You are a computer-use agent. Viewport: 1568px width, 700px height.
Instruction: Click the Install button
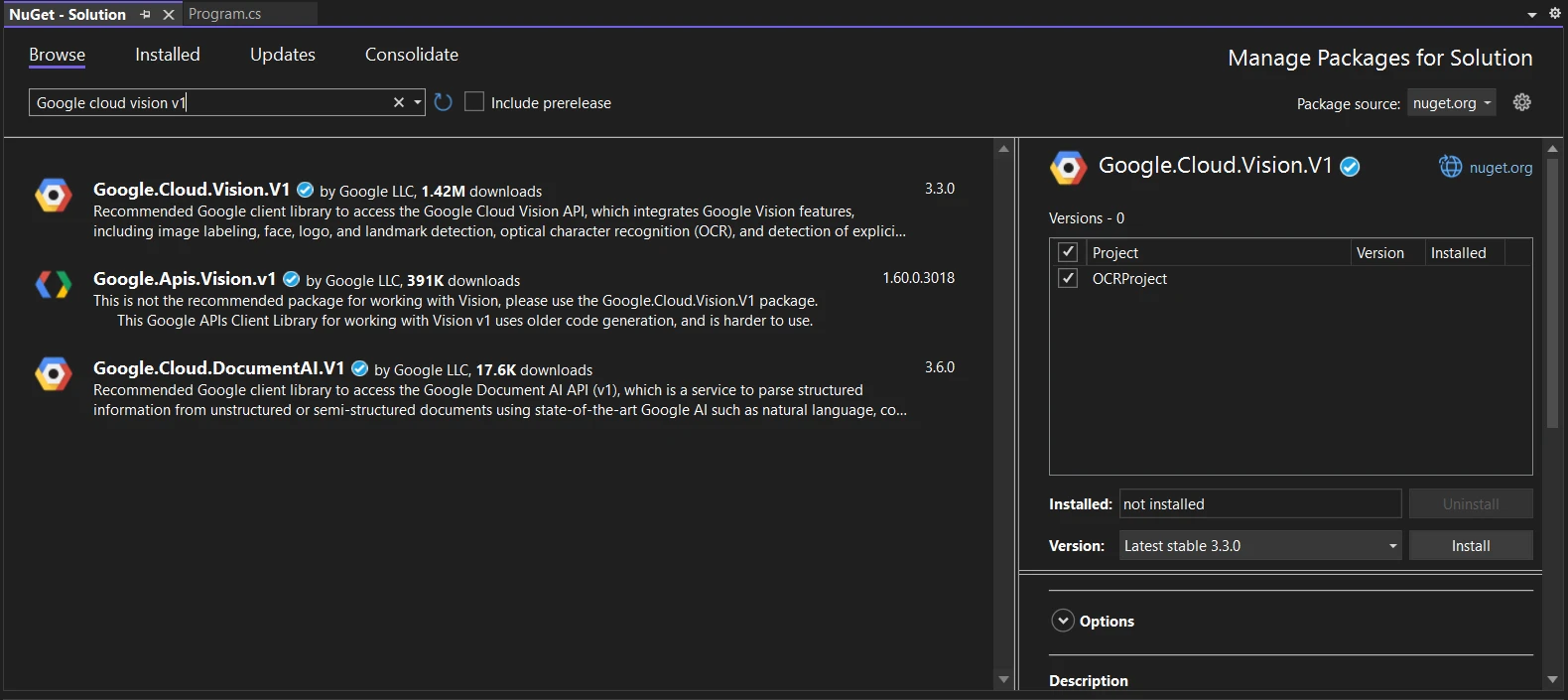(1470, 546)
